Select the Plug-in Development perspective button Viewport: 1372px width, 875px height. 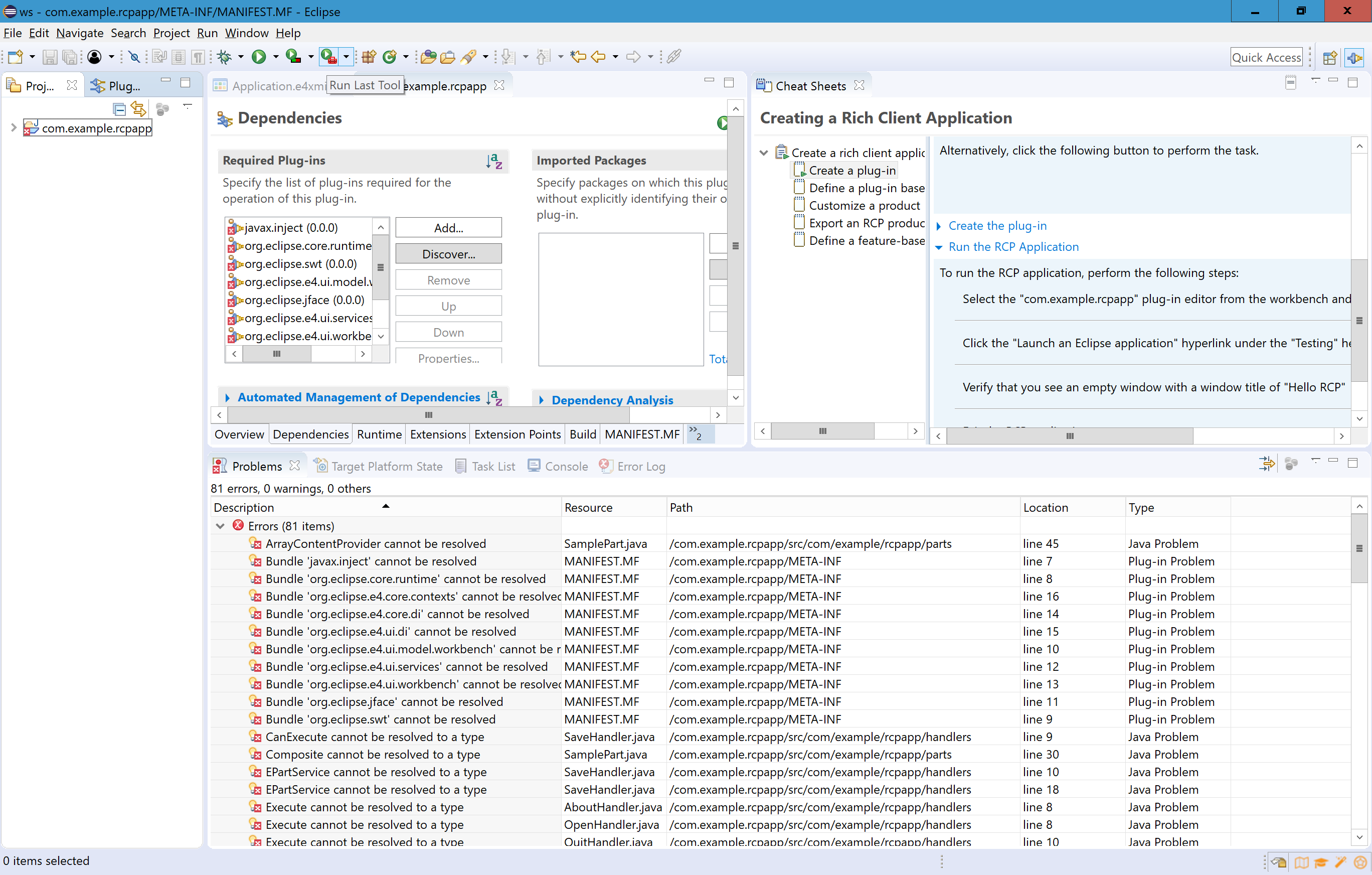tap(1355, 57)
